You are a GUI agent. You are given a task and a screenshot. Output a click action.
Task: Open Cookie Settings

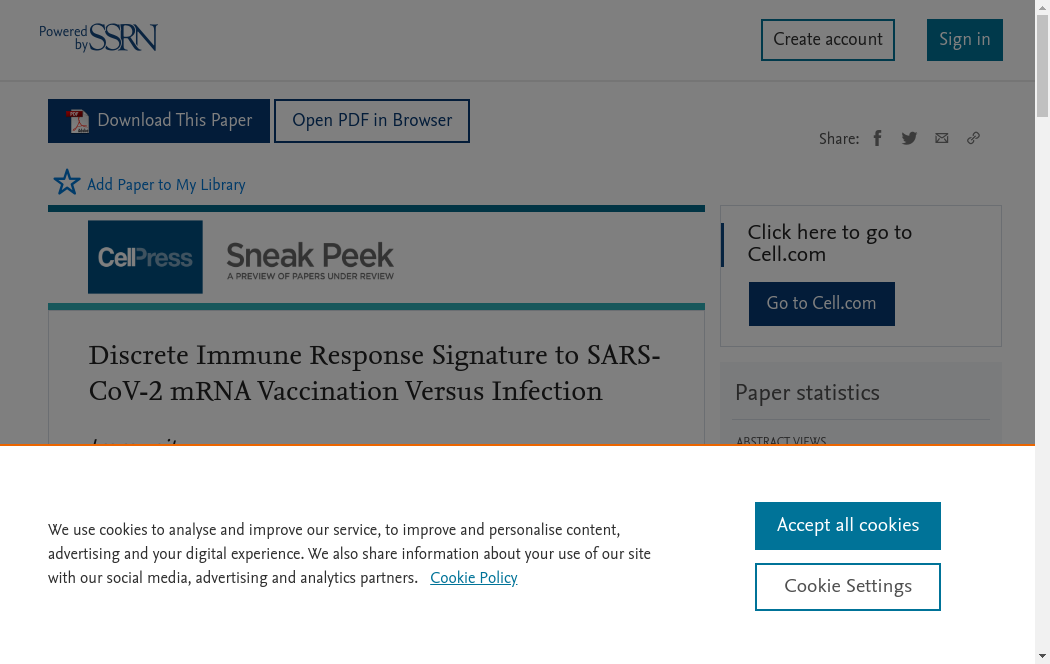click(x=847, y=587)
